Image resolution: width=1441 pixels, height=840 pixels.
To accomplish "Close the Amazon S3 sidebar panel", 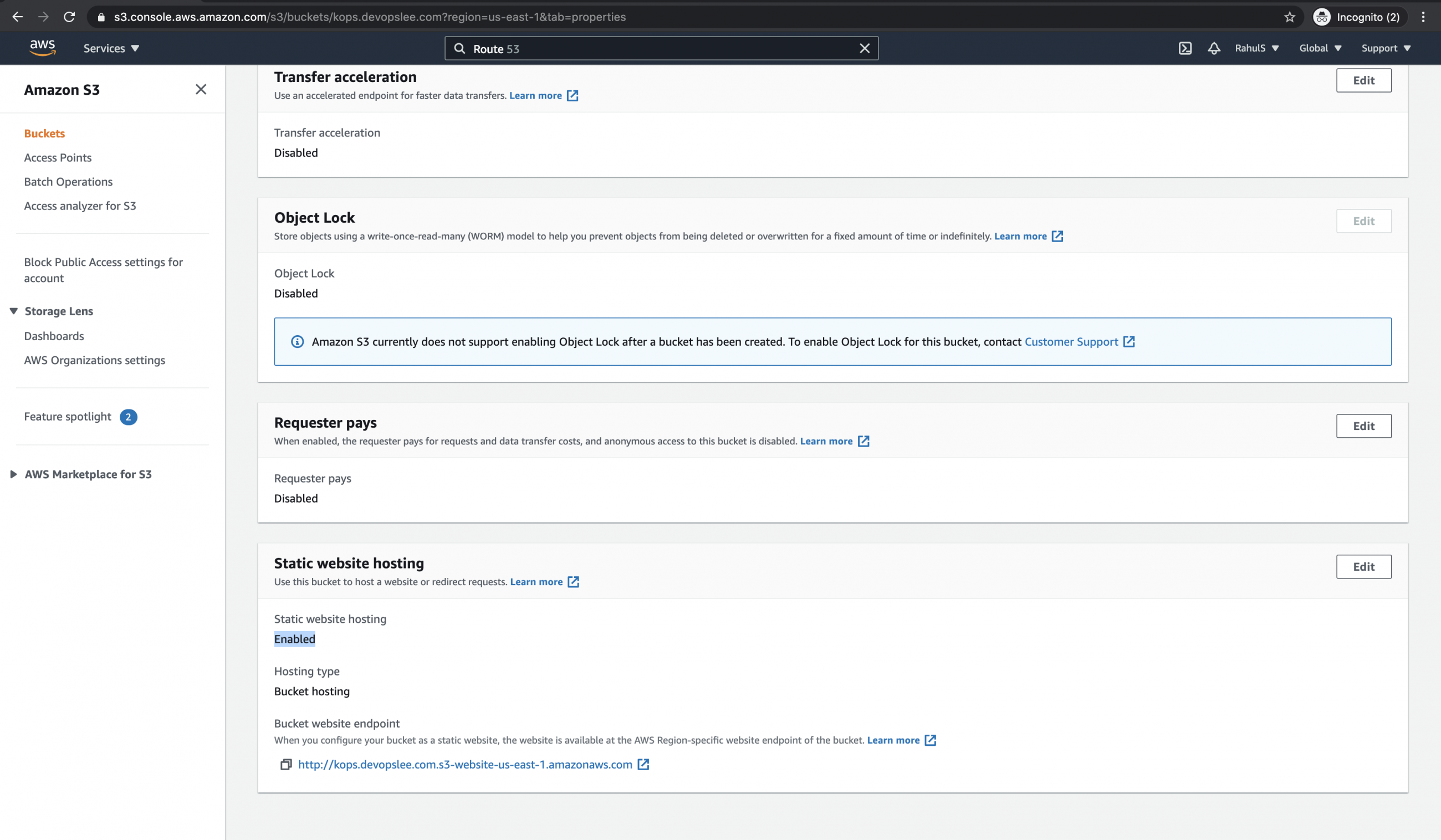I will tap(201, 90).
